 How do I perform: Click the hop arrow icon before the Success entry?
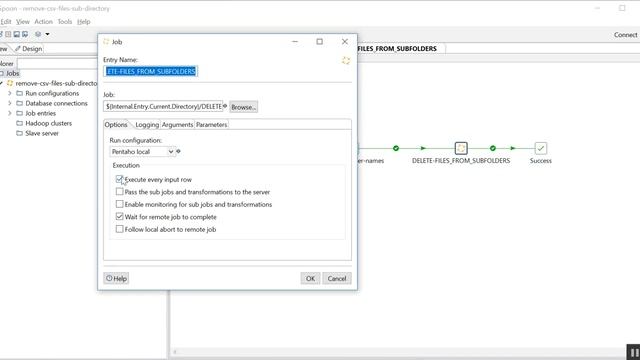513,148
